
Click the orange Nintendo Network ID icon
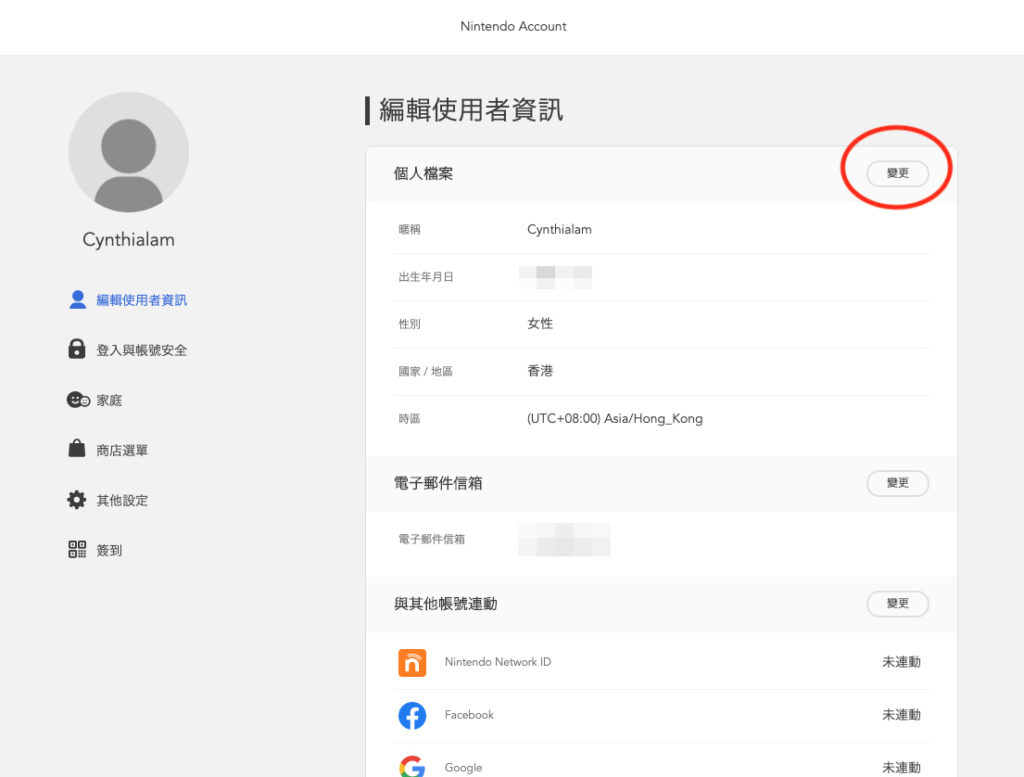click(412, 662)
